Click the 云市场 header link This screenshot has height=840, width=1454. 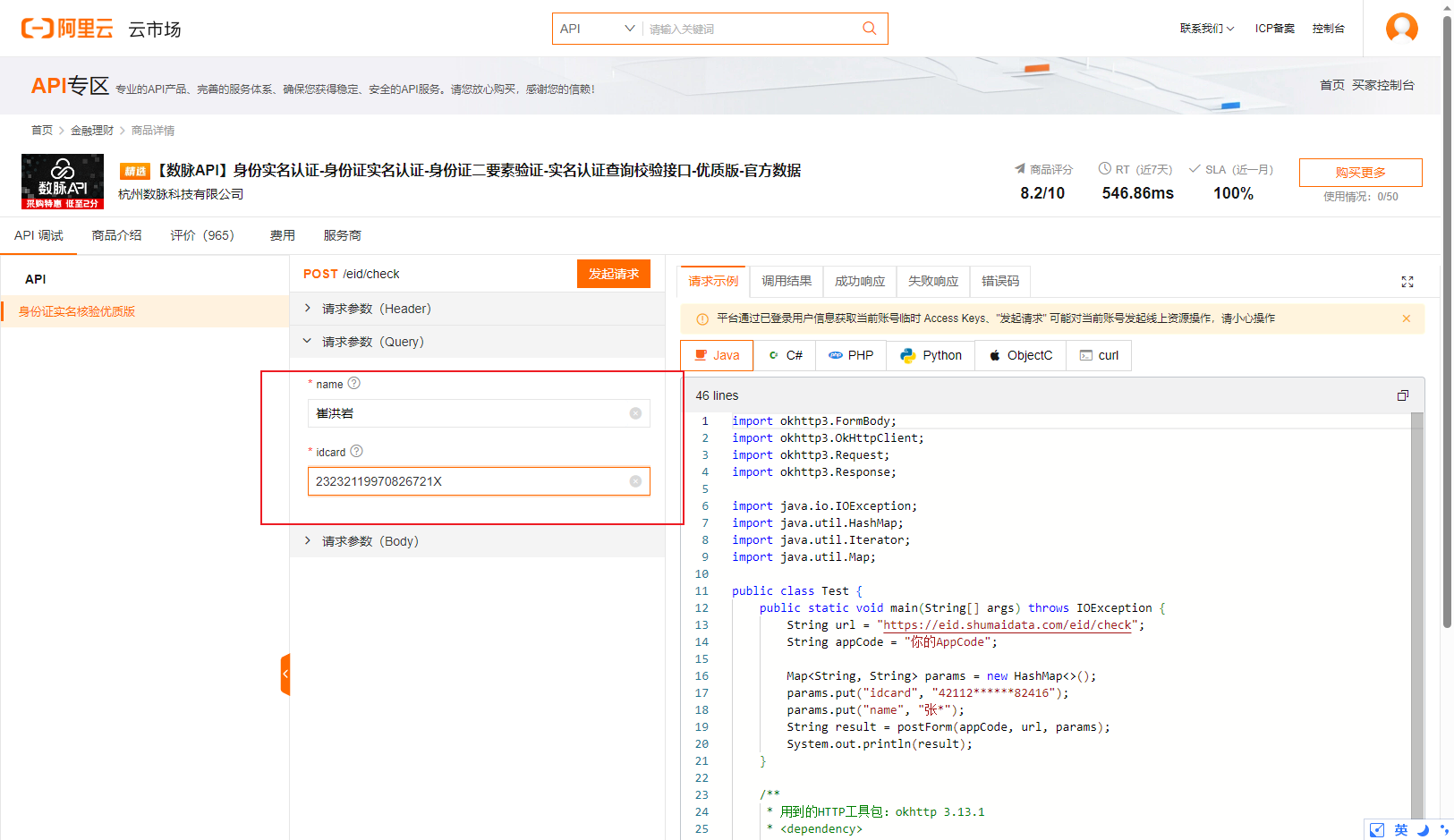point(155,30)
